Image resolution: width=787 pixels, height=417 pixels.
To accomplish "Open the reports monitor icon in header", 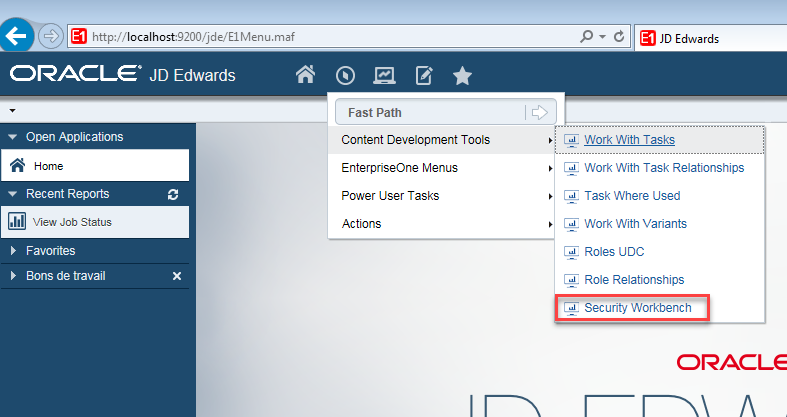I will [x=384, y=76].
